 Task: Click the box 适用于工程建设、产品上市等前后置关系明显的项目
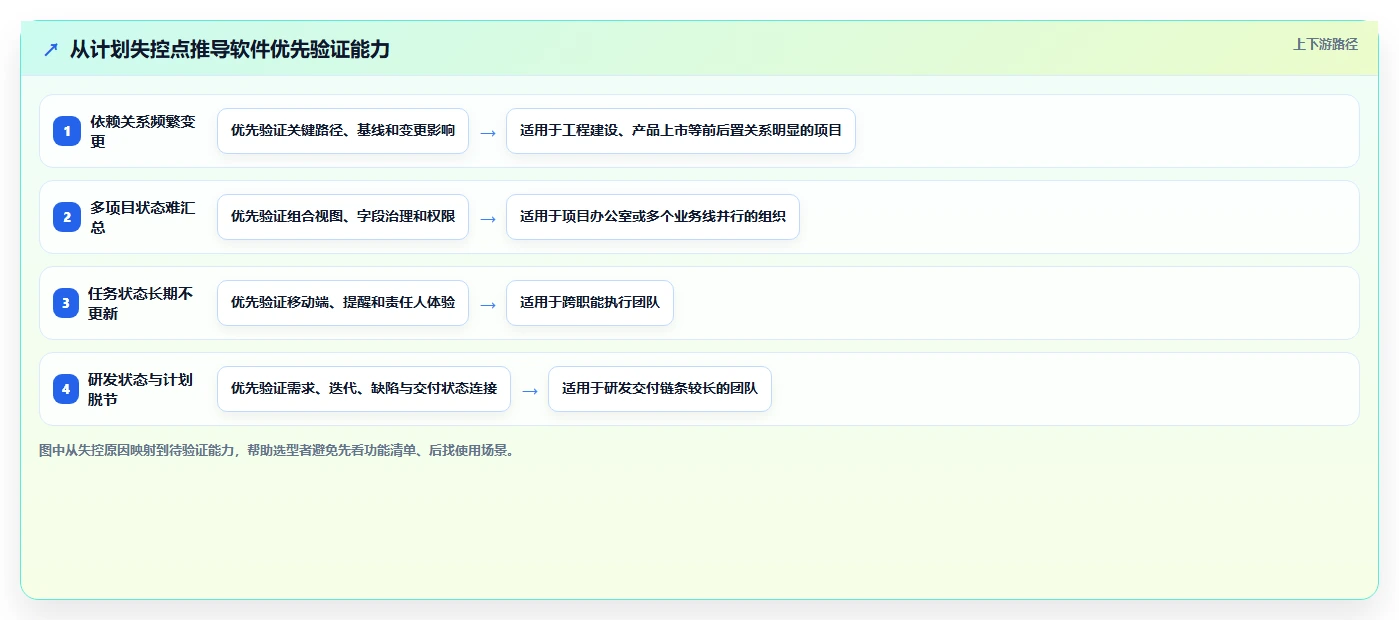click(681, 131)
